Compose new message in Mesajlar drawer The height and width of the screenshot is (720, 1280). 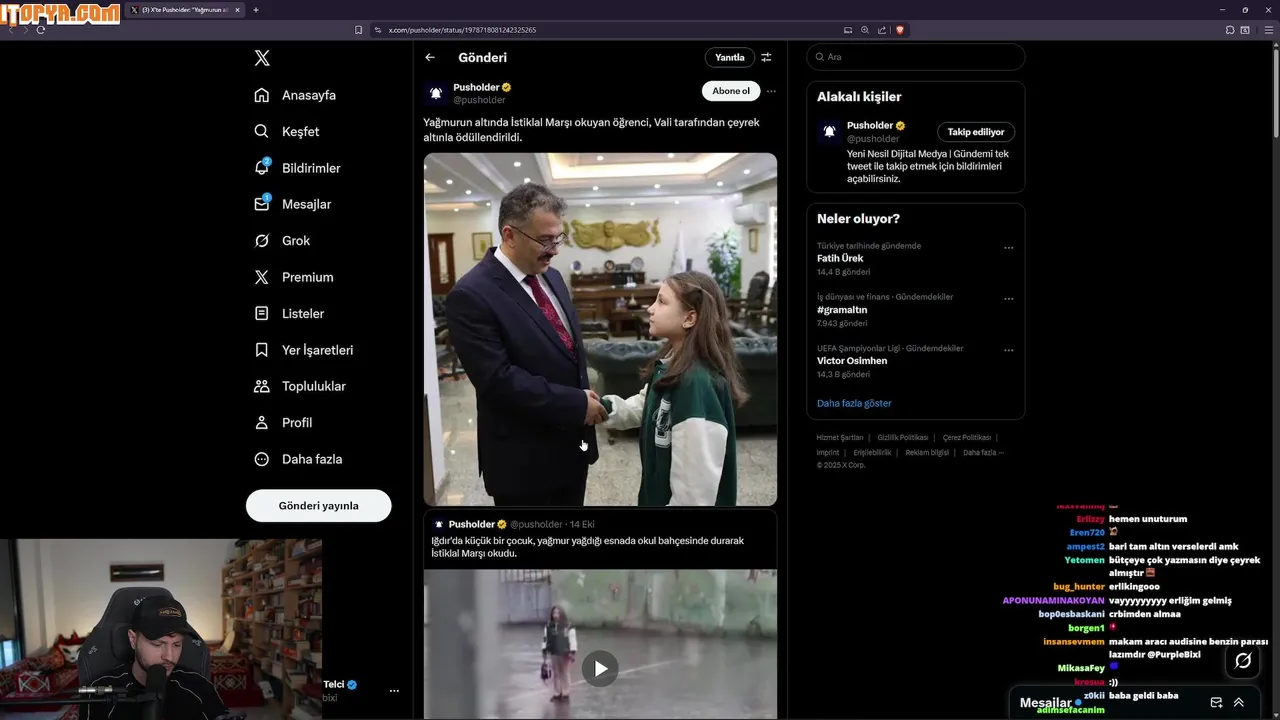(x=1216, y=703)
